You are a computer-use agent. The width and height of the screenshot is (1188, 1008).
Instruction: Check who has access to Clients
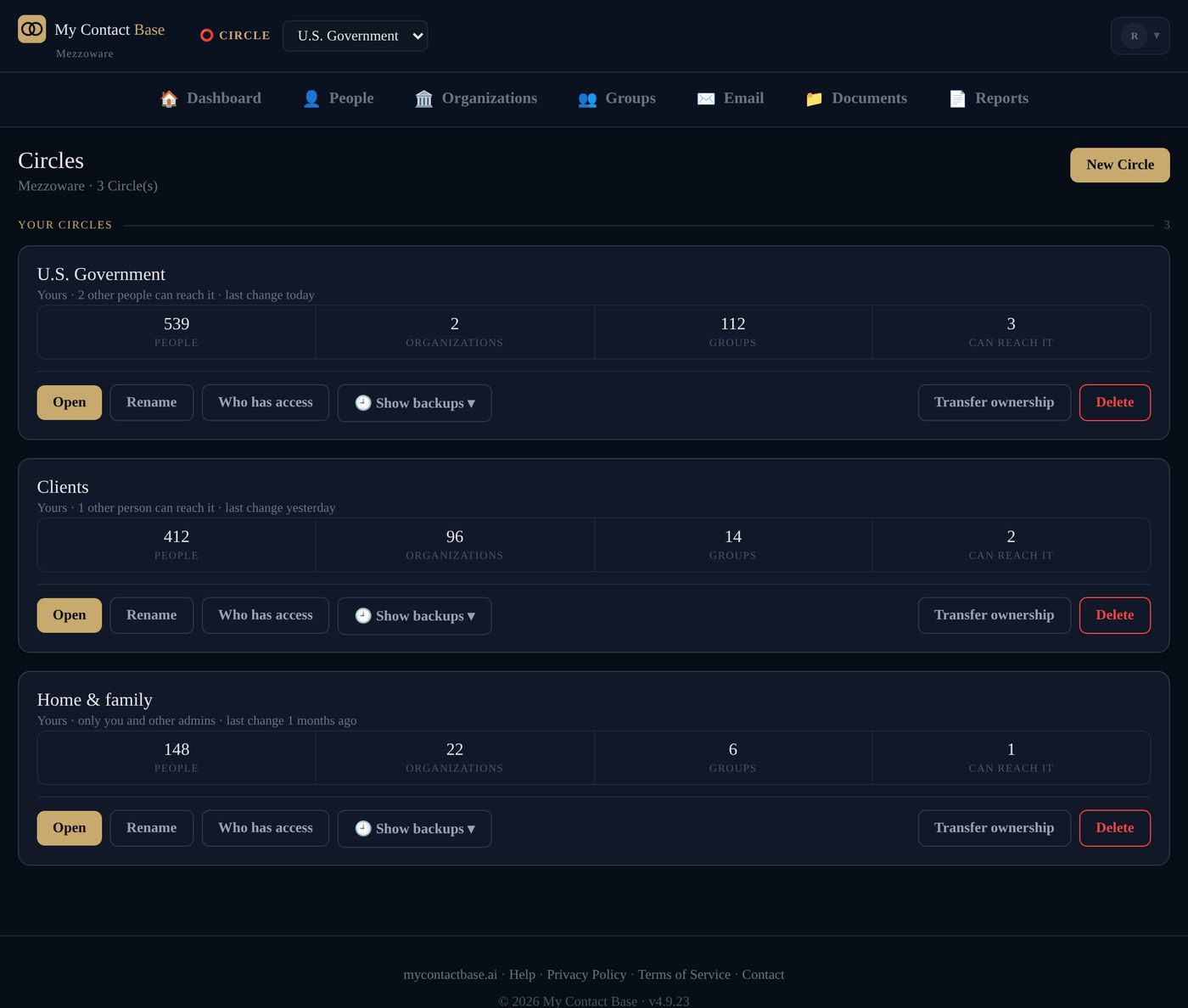click(266, 615)
